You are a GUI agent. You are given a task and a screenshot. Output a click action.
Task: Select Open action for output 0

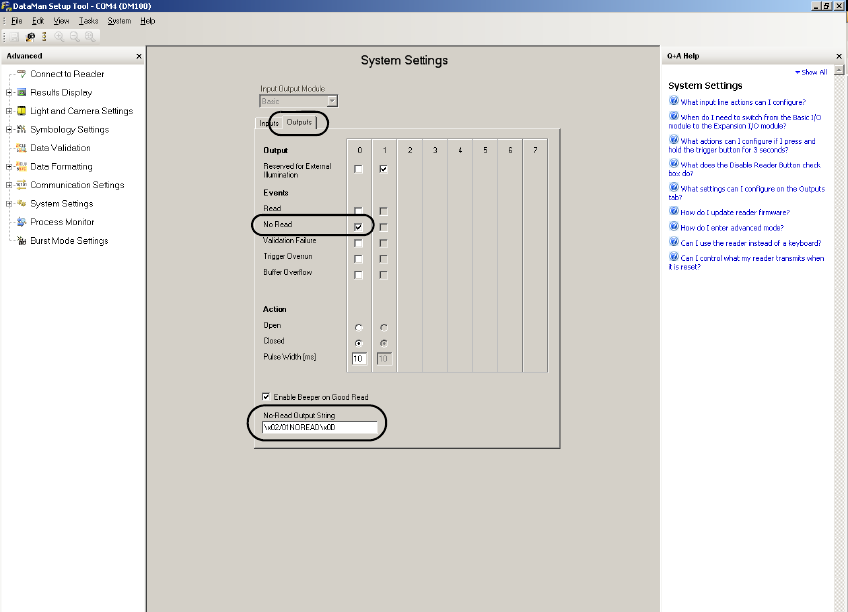(359, 328)
